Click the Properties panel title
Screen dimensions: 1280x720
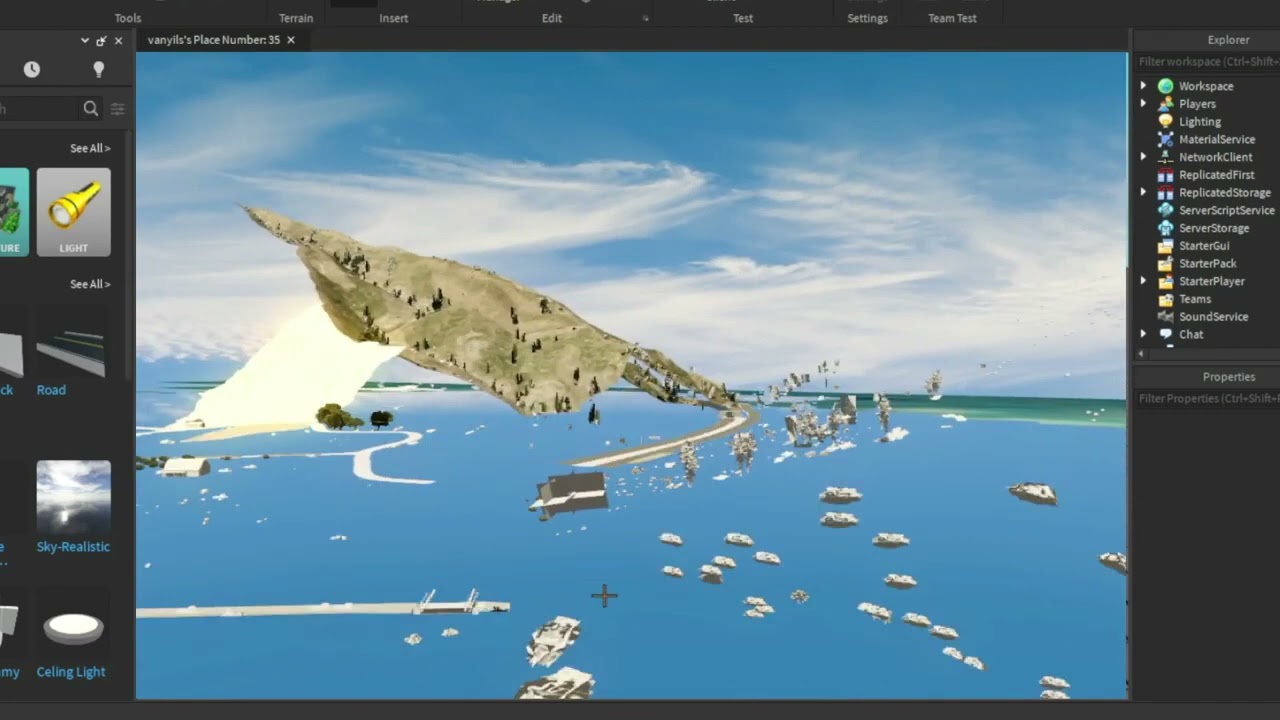pyautogui.click(x=1229, y=377)
